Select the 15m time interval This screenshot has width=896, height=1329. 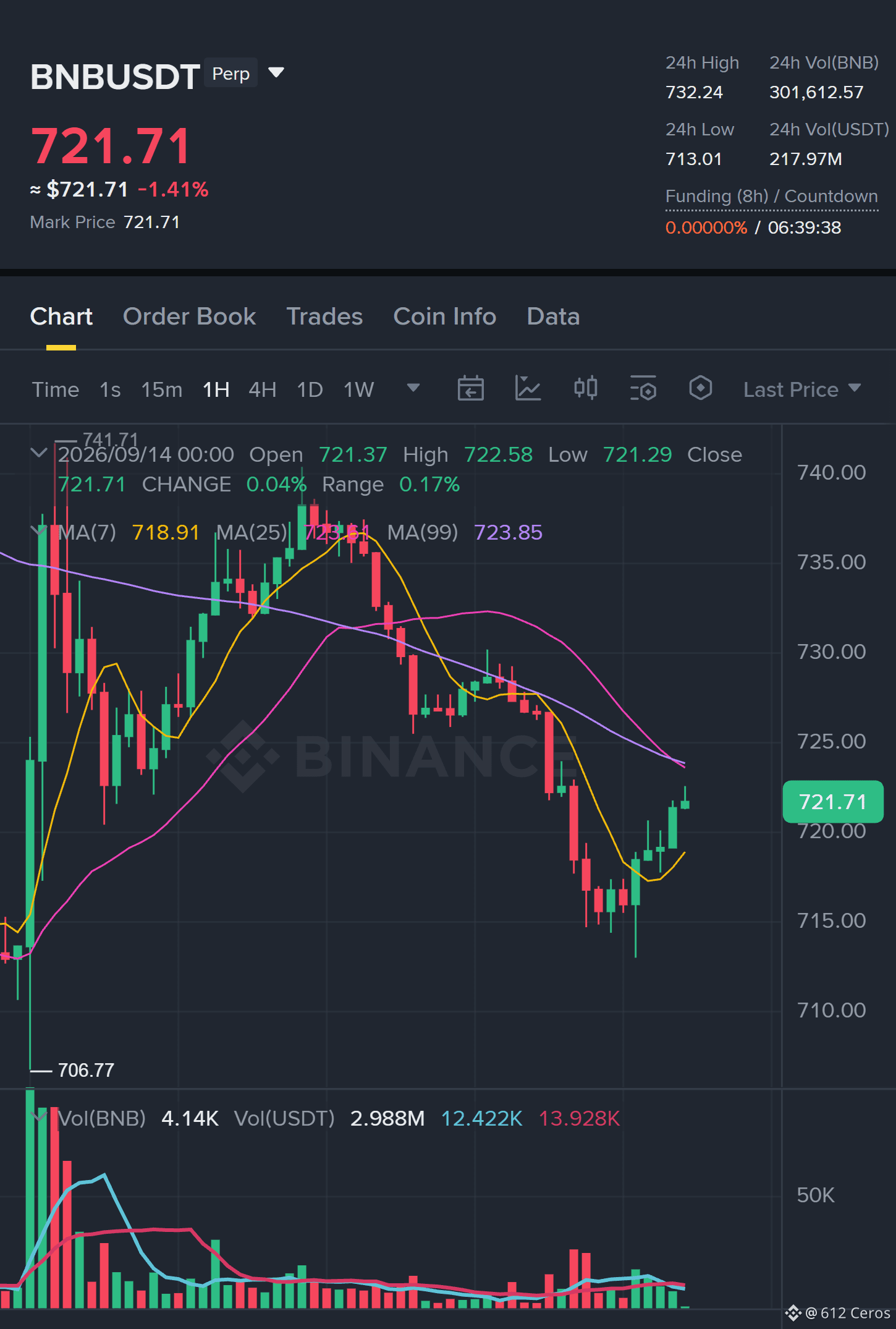[x=161, y=389]
